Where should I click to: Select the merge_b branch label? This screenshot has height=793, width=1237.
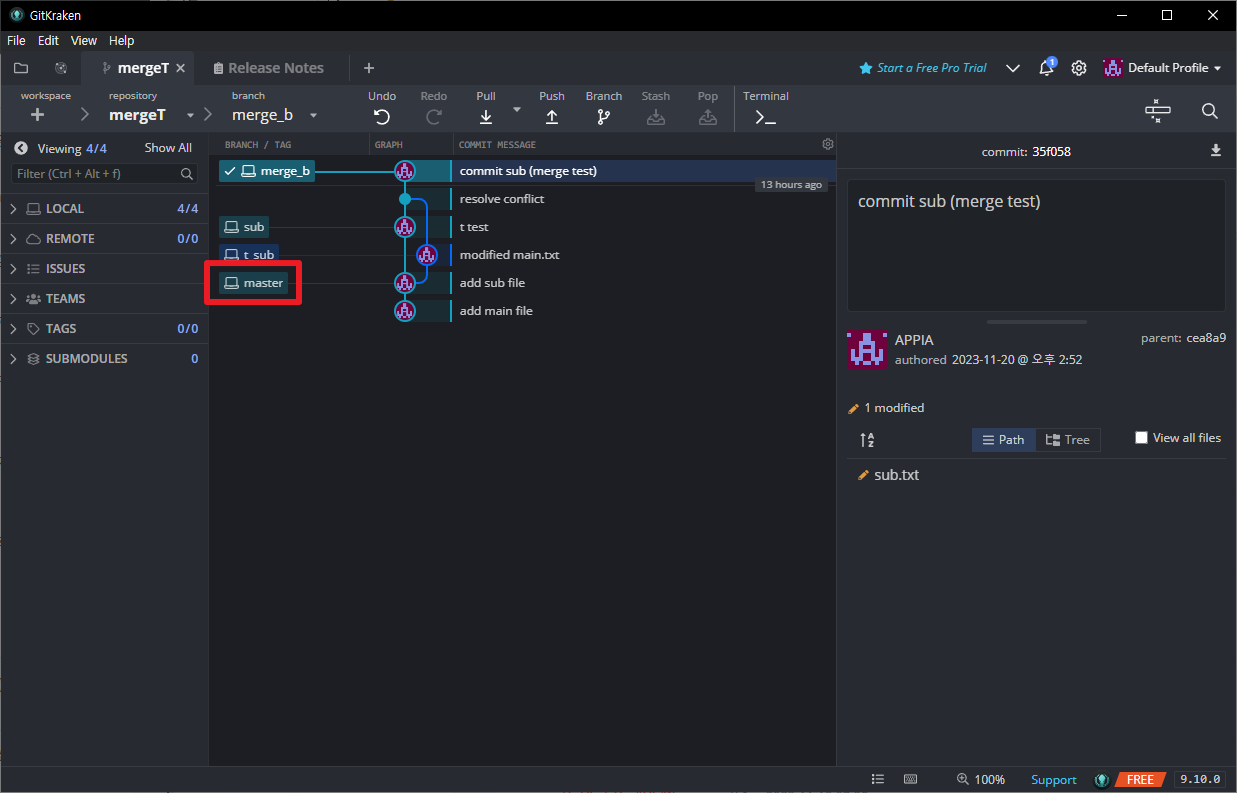267,171
